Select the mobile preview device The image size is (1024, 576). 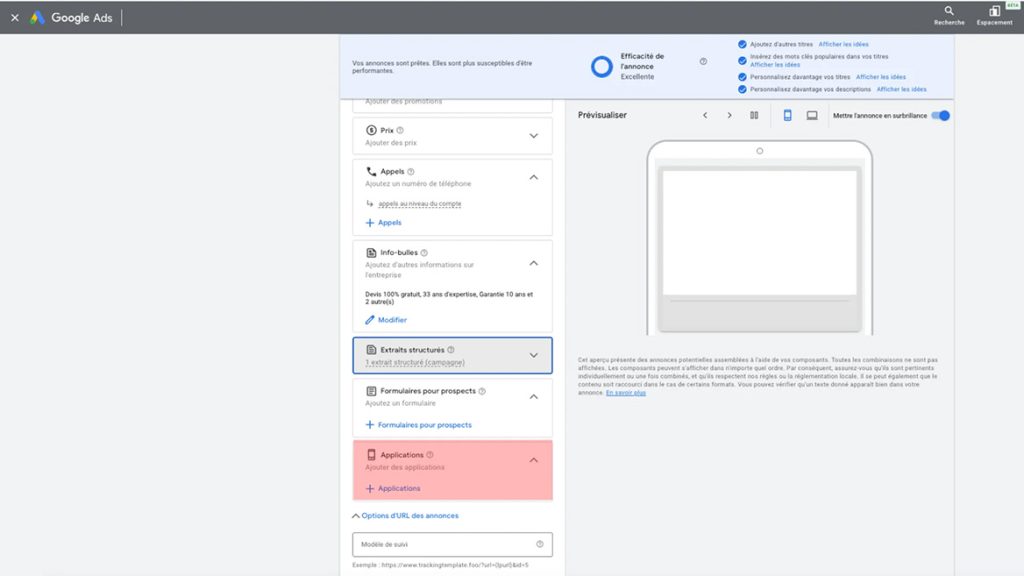pos(788,116)
